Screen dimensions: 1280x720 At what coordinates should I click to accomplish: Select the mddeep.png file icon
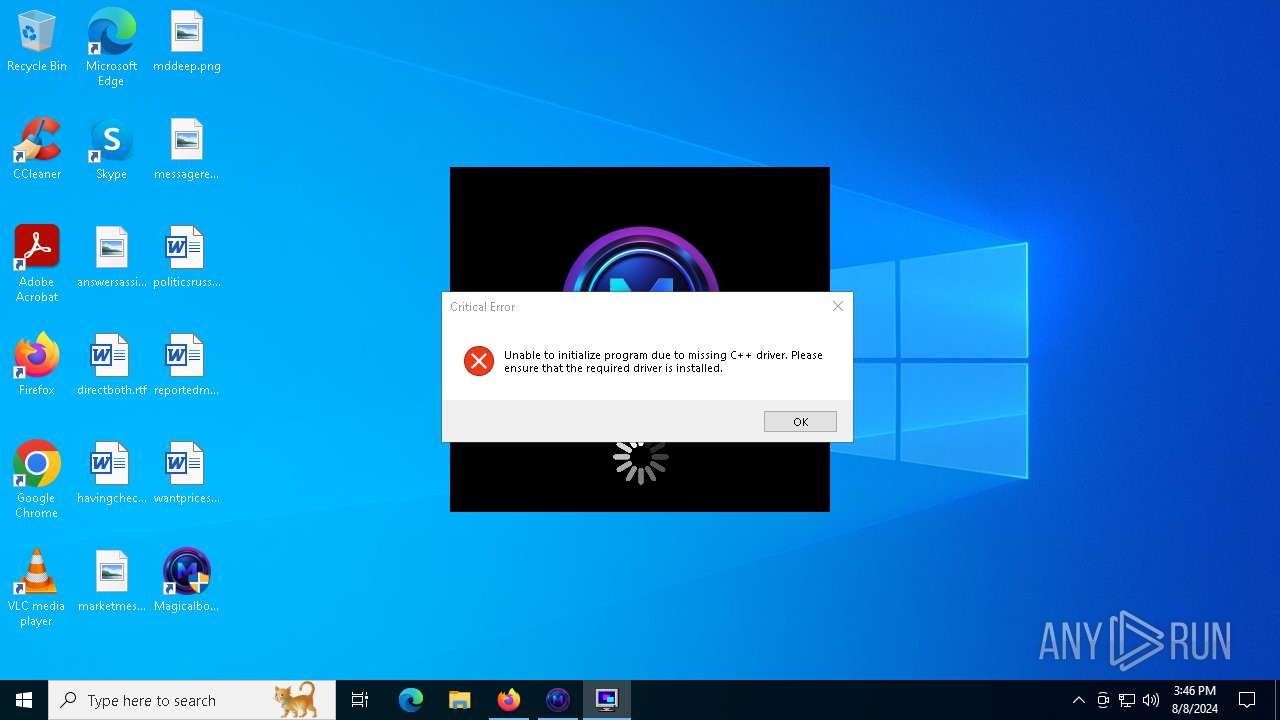187,42
